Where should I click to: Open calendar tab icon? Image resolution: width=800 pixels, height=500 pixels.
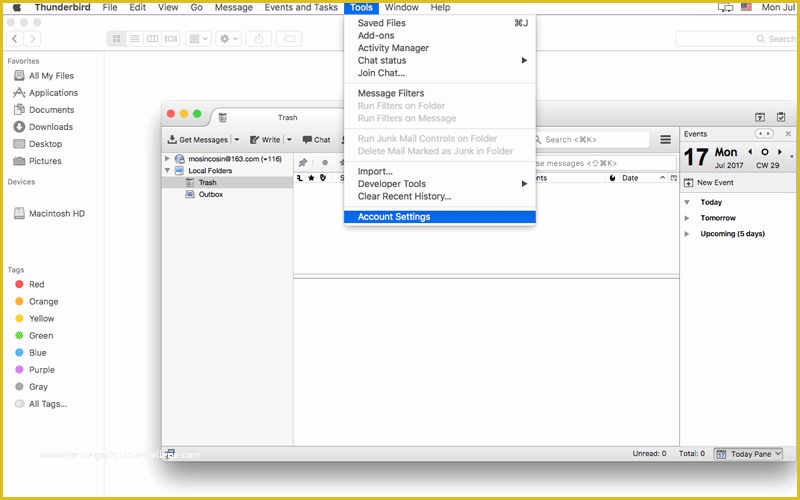point(760,117)
